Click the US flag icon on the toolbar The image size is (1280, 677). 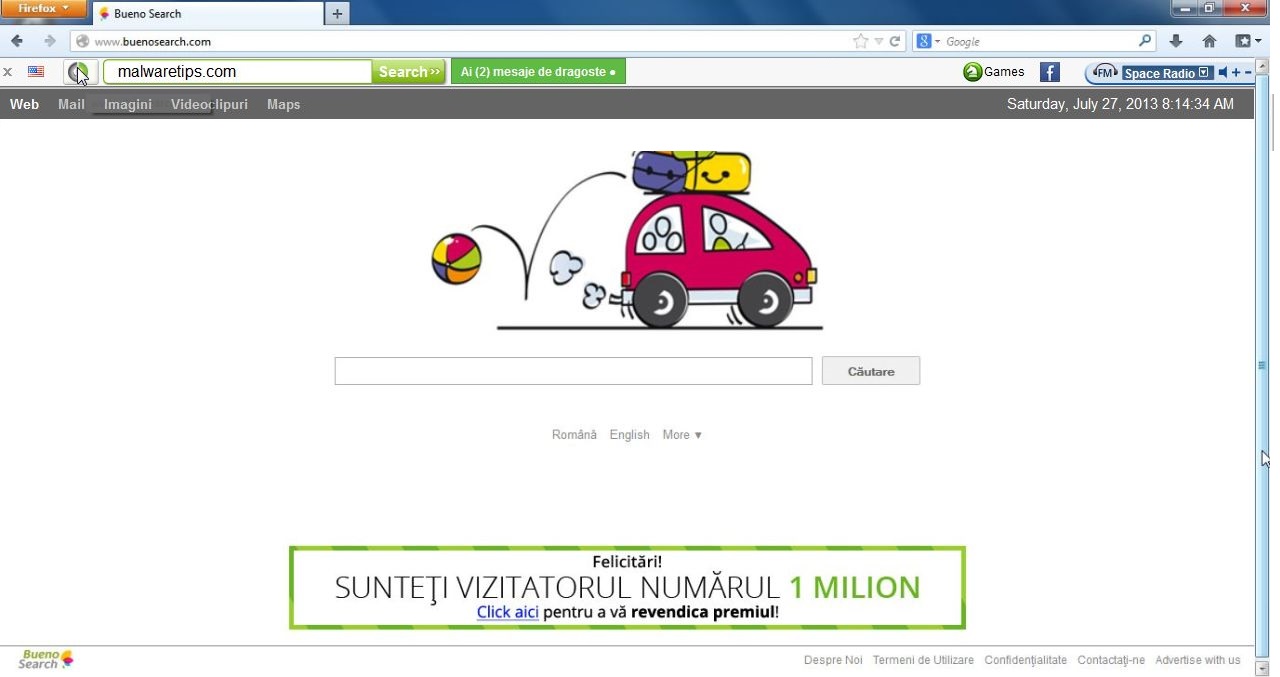36,72
